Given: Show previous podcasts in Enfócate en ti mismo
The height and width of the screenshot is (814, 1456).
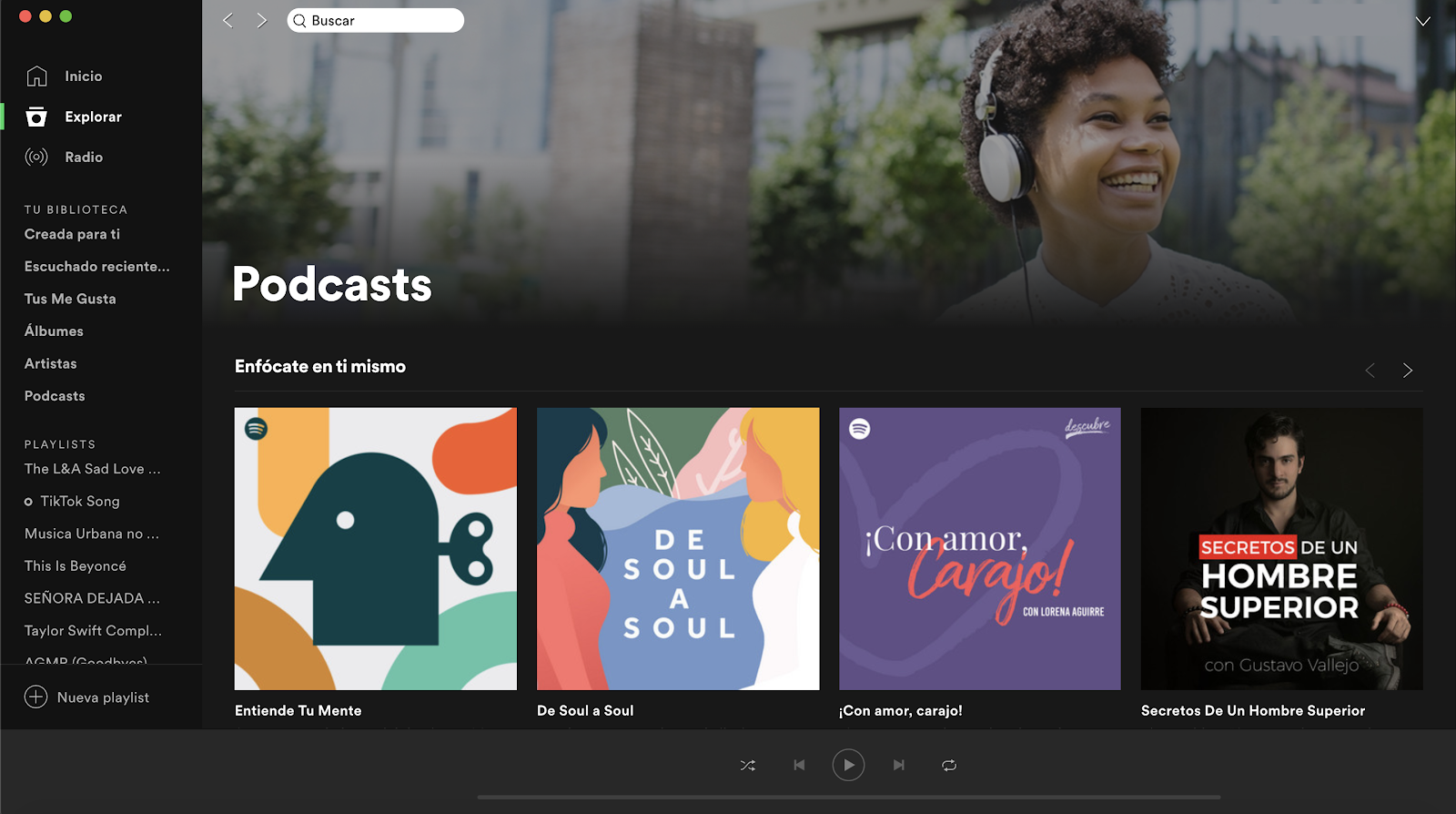Looking at the screenshot, I should tap(1370, 371).
